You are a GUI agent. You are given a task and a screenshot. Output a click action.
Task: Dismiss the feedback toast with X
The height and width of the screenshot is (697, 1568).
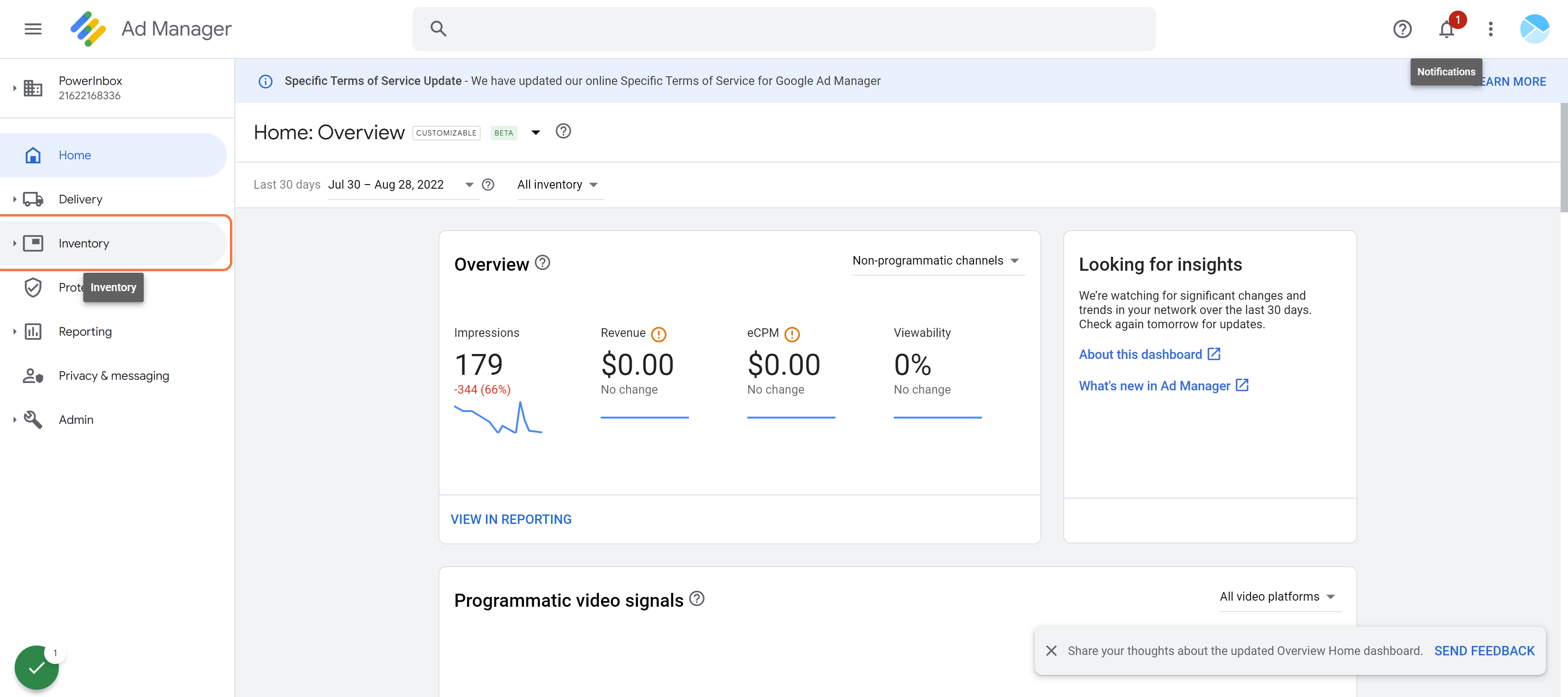[1051, 651]
